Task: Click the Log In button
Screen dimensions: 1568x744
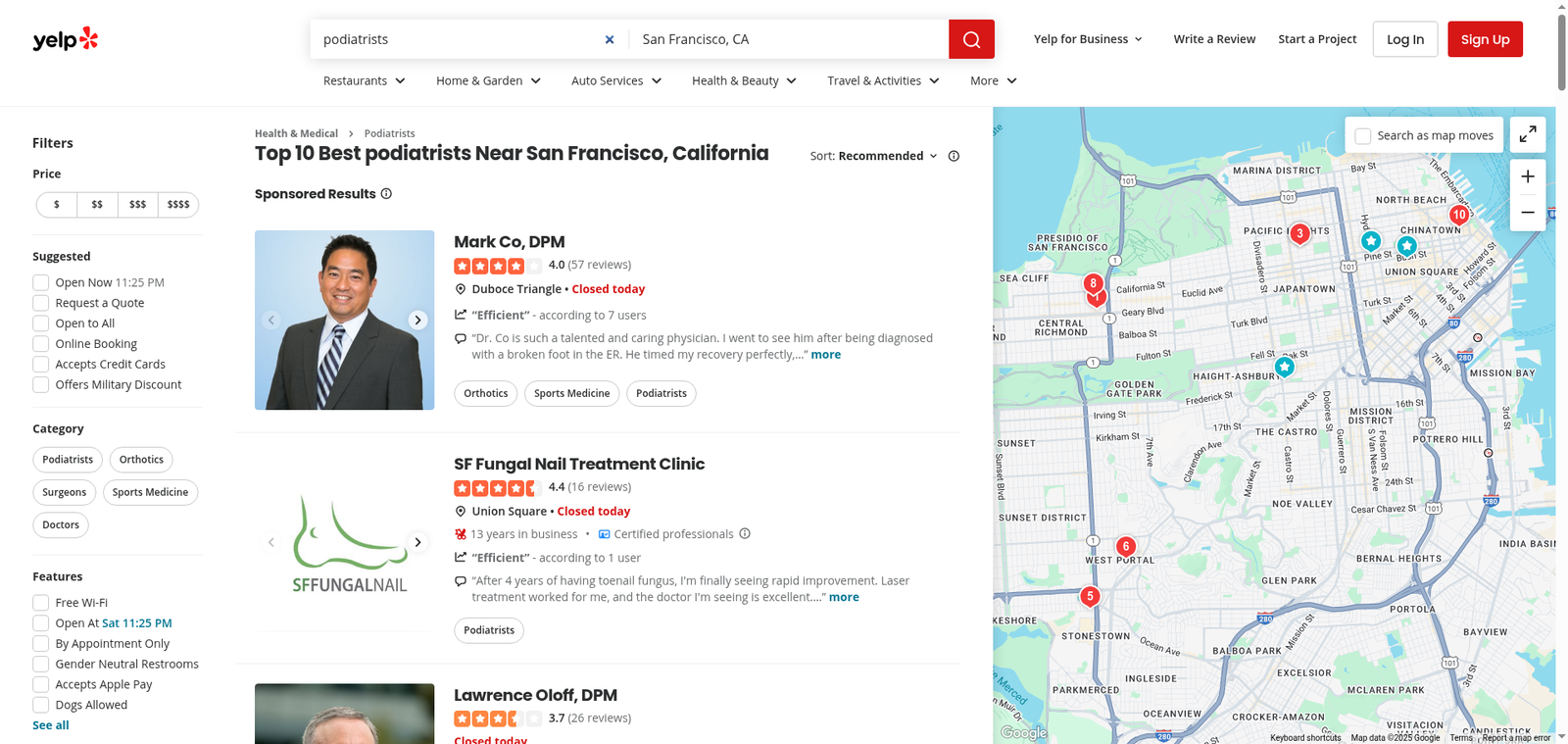Action: pos(1405,39)
